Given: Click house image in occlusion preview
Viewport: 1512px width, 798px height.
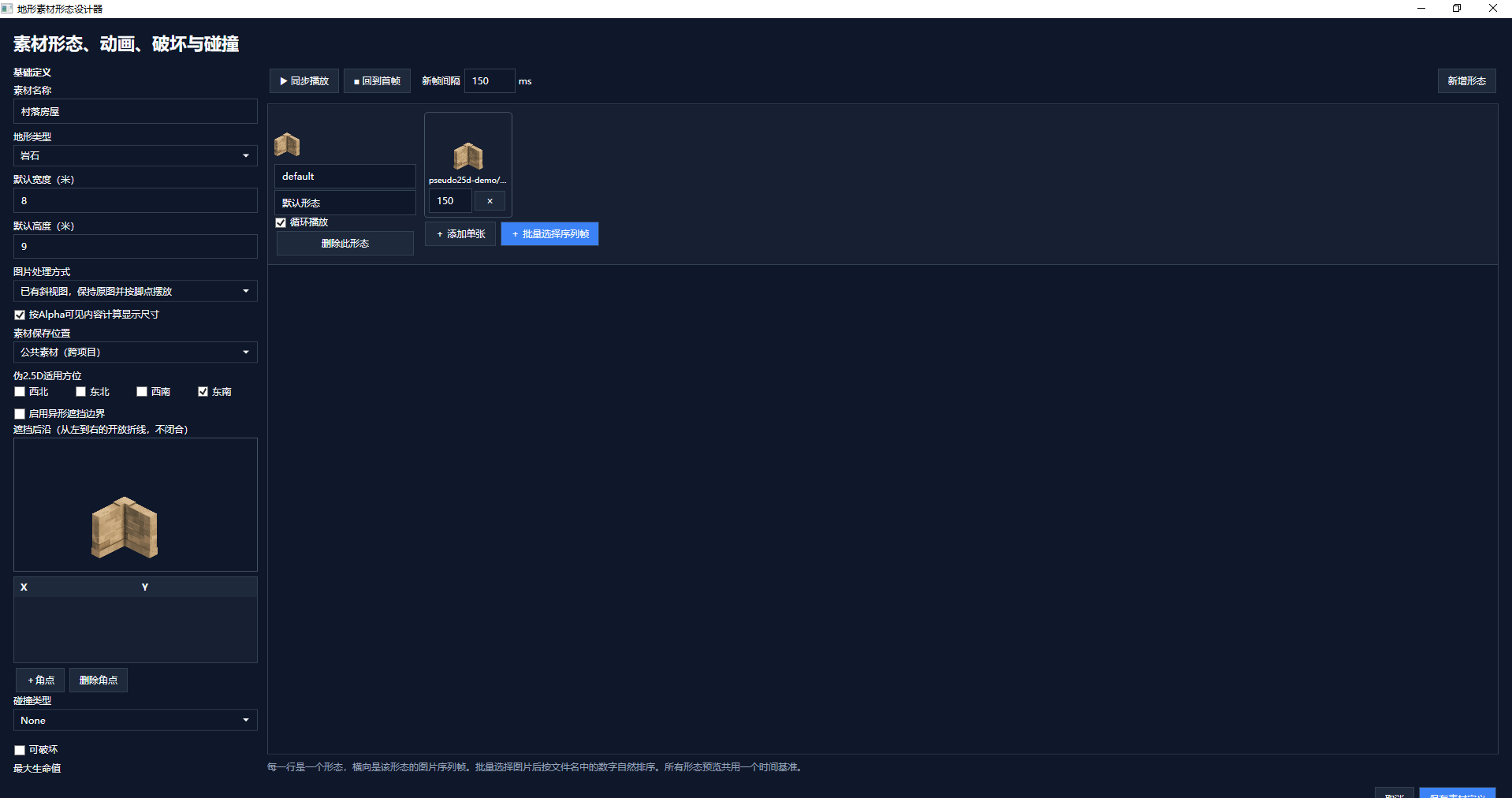Looking at the screenshot, I should click(x=125, y=528).
